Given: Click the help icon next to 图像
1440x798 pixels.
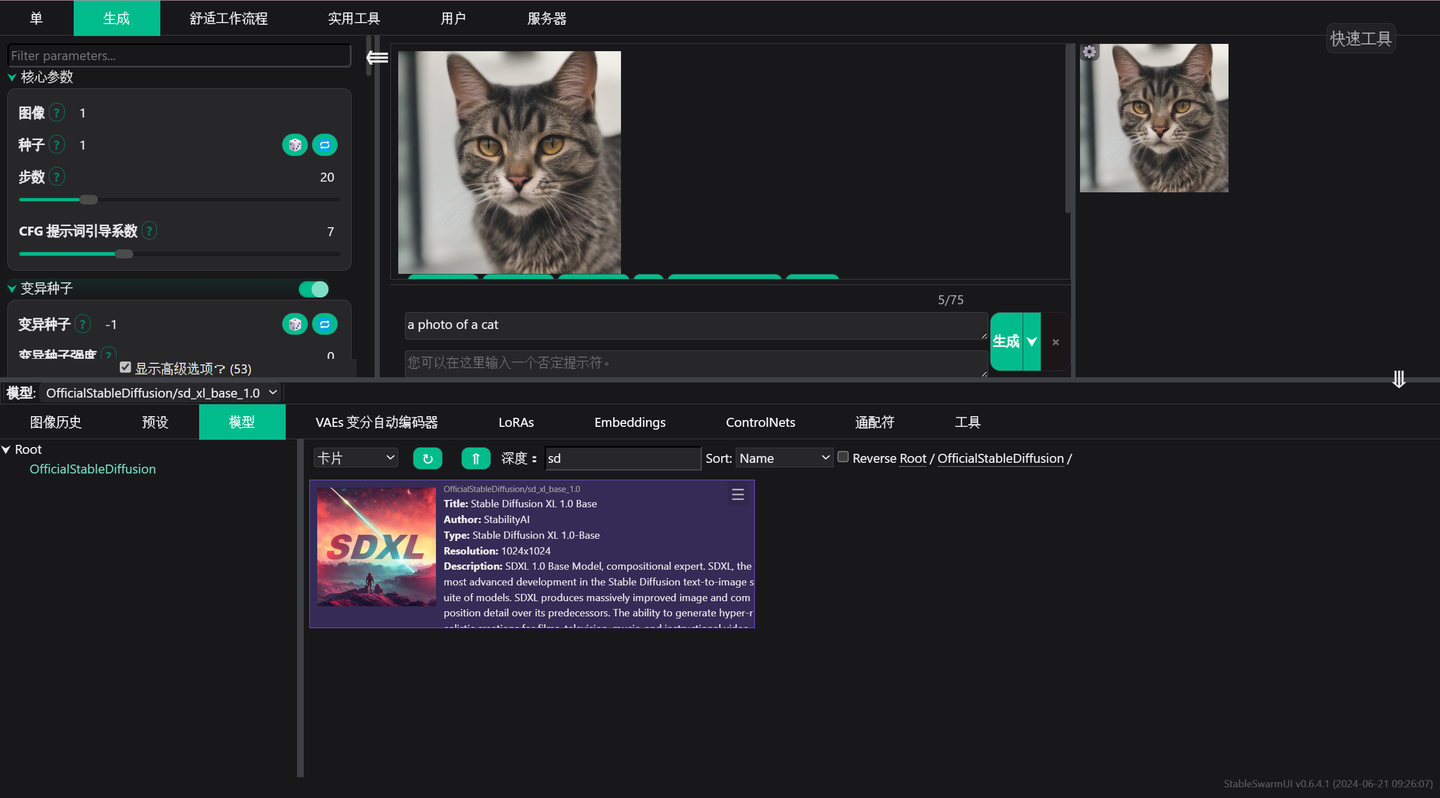Looking at the screenshot, I should pyautogui.click(x=57, y=113).
